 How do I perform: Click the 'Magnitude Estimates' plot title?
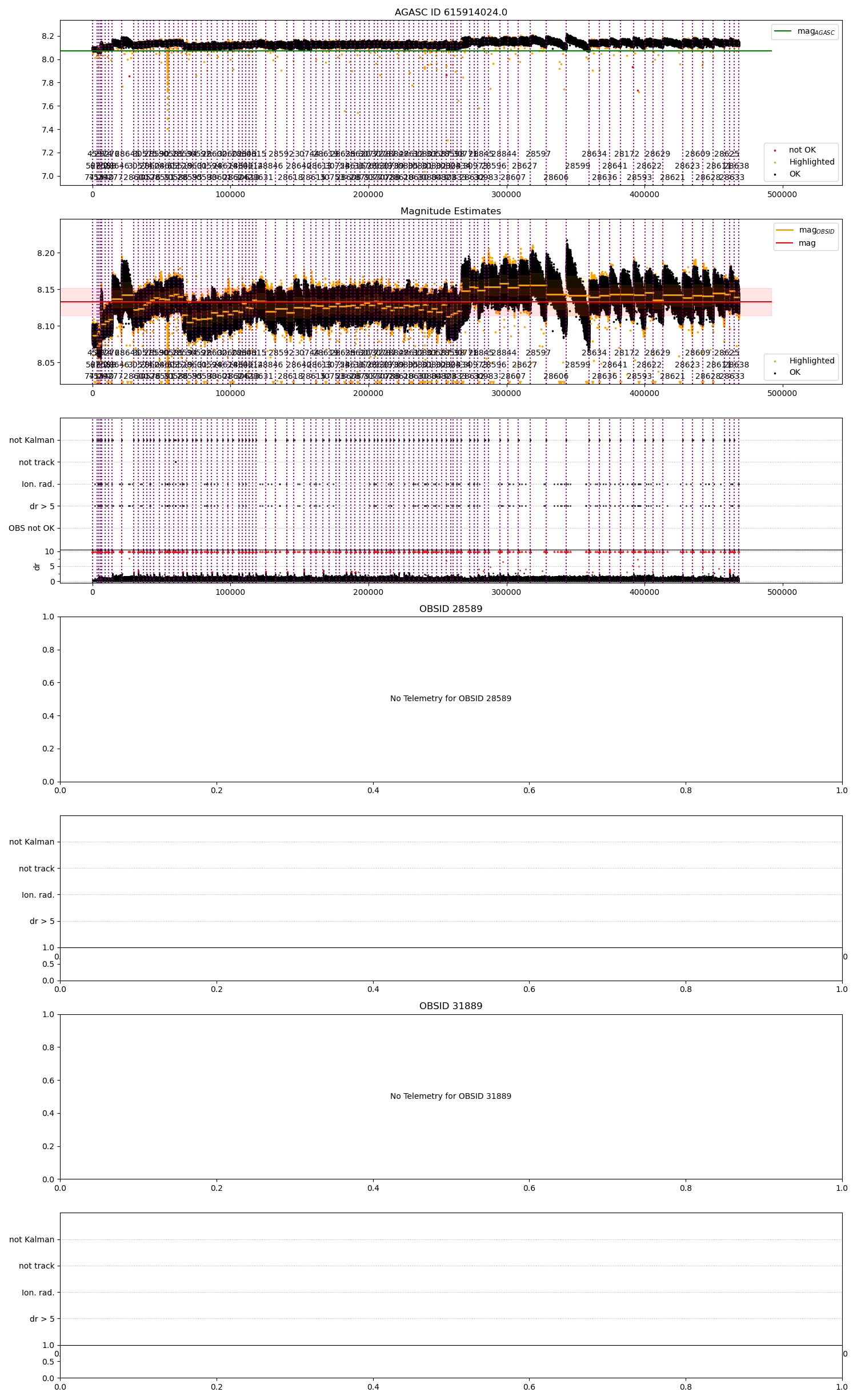click(451, 211)
